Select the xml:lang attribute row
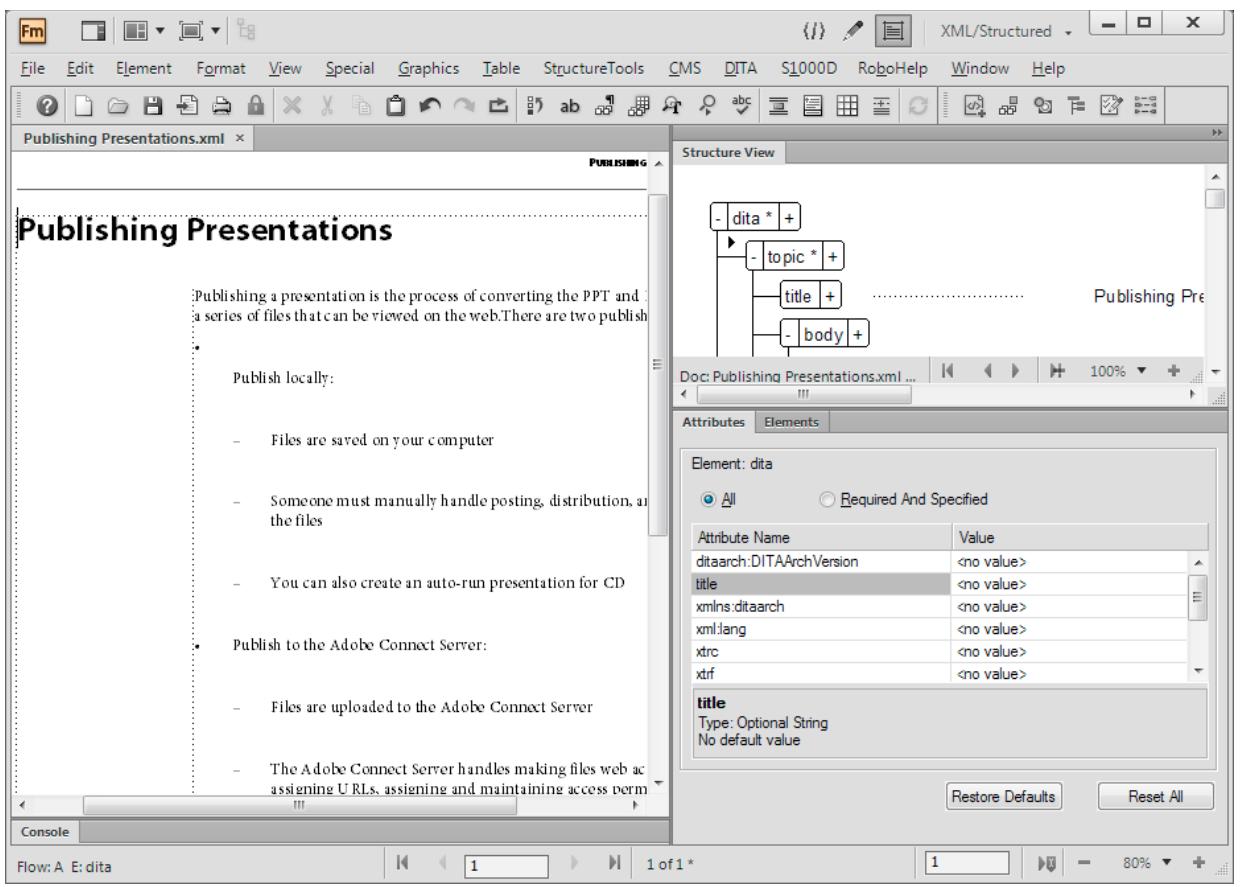Screen dimensions: 1242x887 coord(939,630)
